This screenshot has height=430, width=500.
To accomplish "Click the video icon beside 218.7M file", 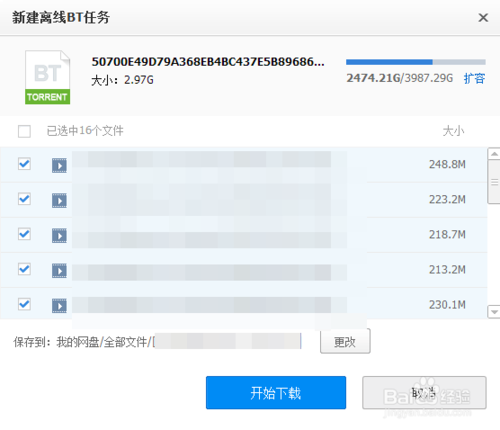I will point(59,235).
